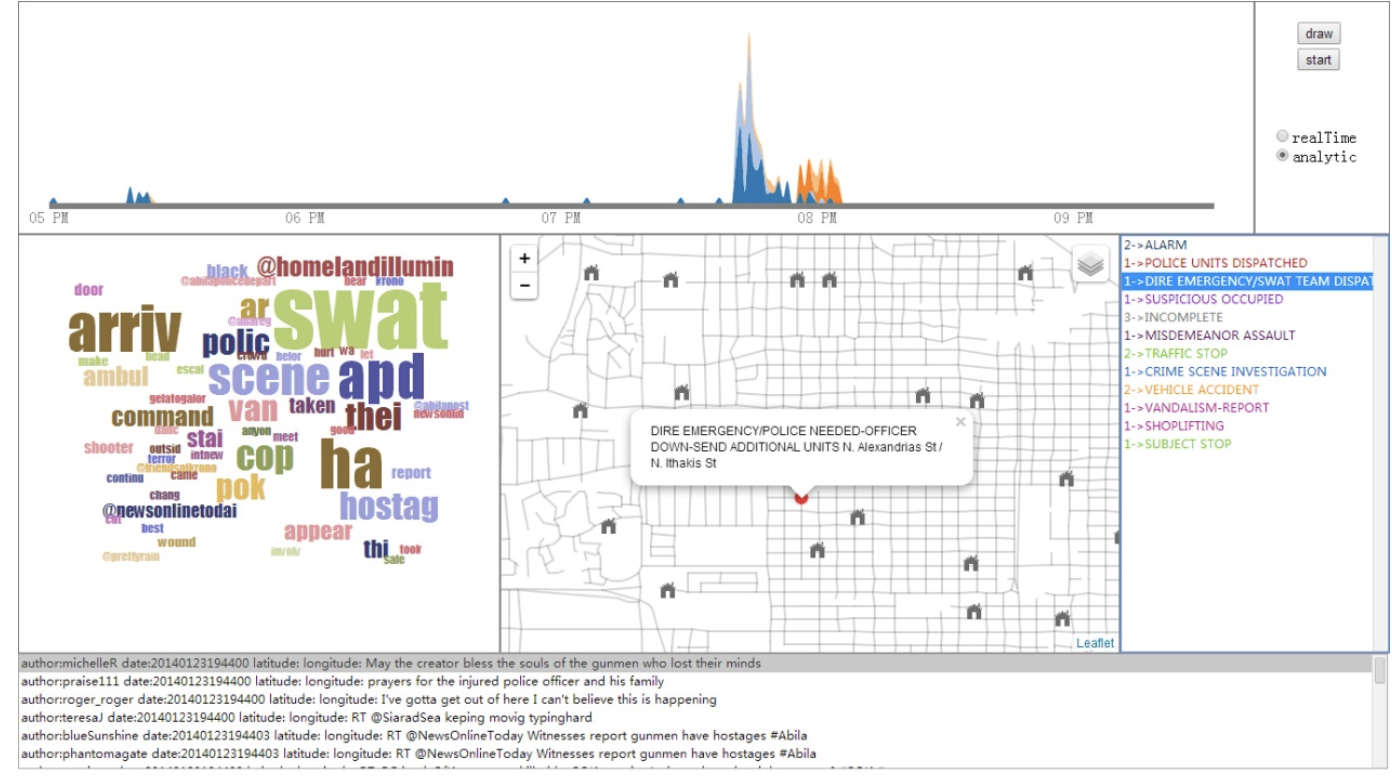Screen dimensions: 1392x778
Task: Close the dire emergency popup
Action: click(961, 422)
